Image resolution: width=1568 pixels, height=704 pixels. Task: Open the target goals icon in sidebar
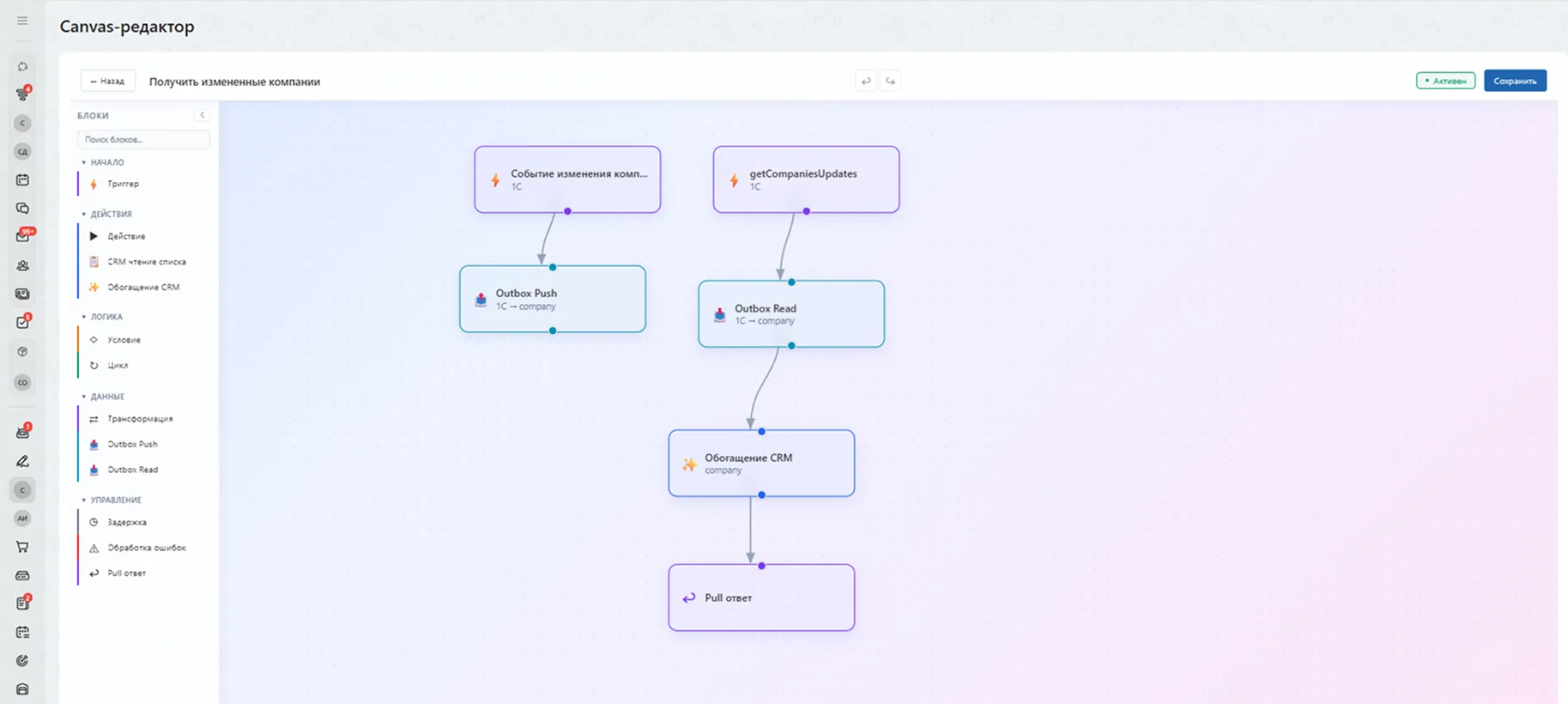(x=22, y=660)
